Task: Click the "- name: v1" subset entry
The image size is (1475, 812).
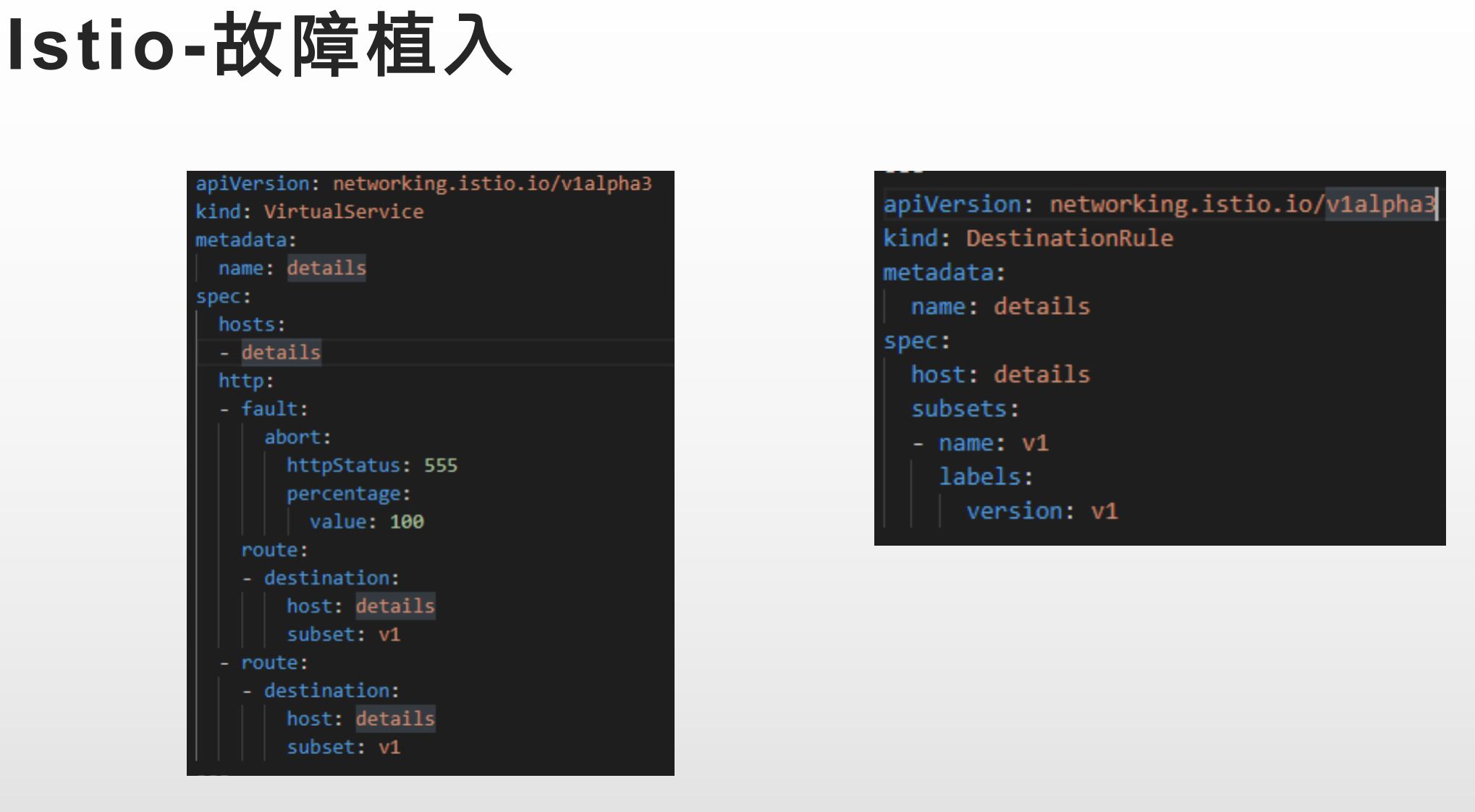Action: tap(980, 443)
